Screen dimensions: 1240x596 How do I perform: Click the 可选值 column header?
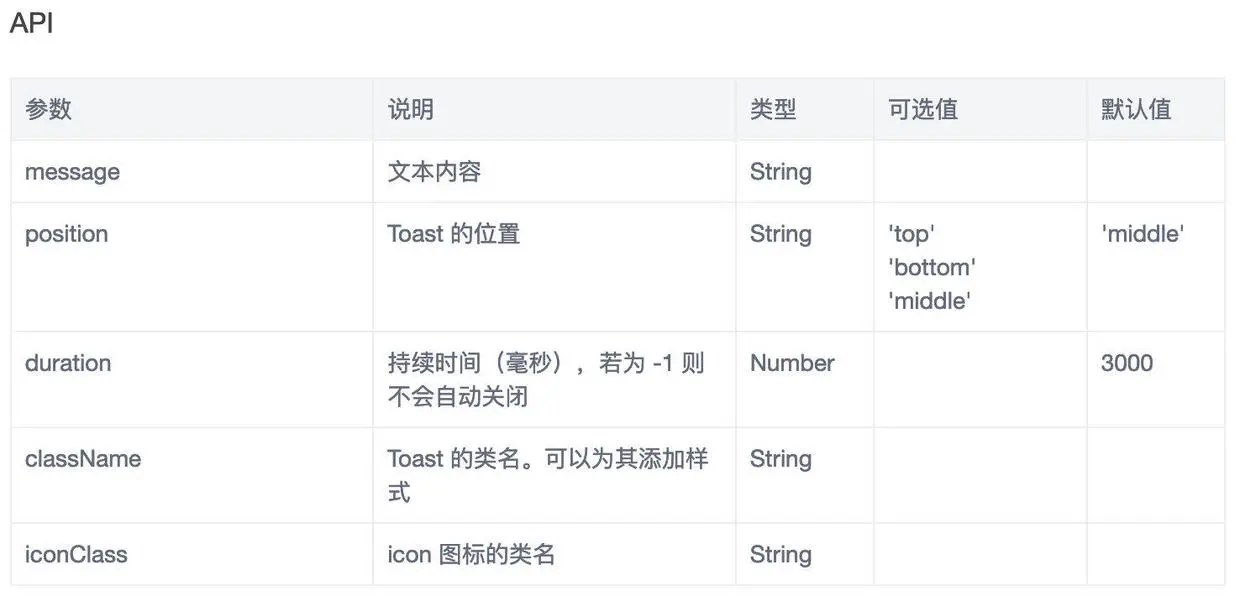click(x=922, y=109)
